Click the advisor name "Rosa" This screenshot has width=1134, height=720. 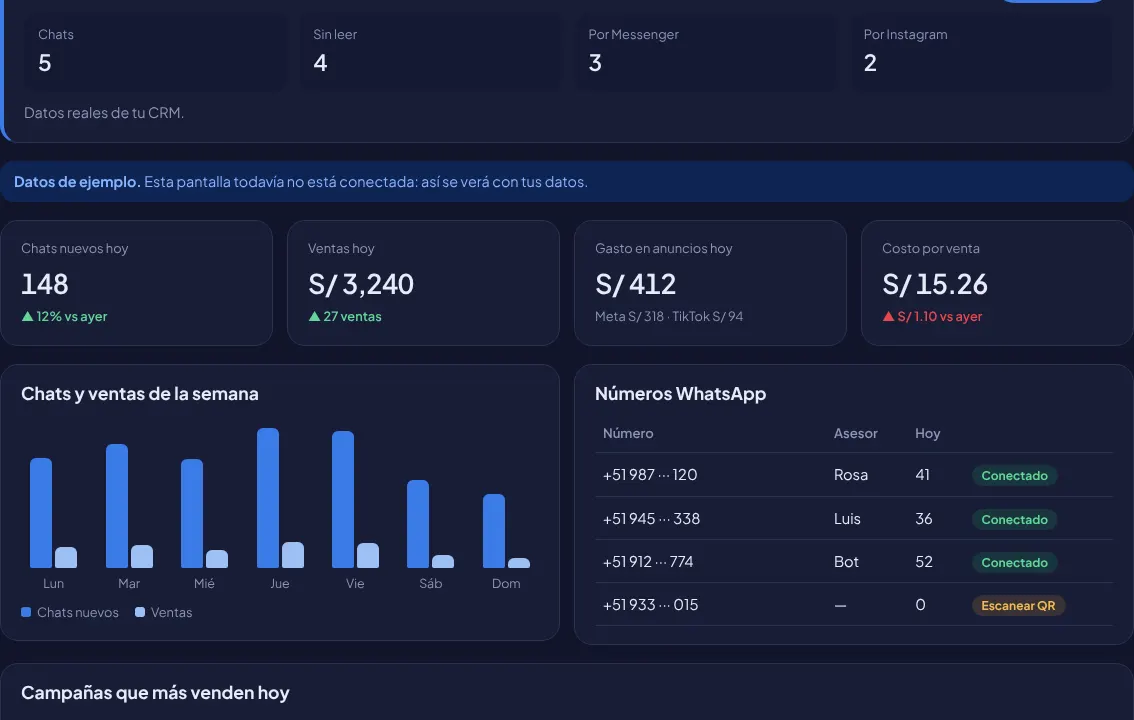(850, 475)
